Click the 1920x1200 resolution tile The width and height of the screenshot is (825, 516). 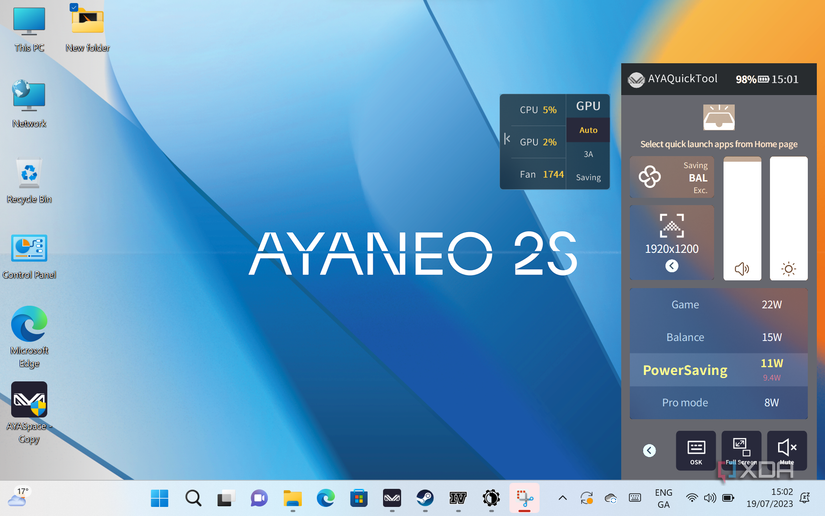(x=672, y=242)
